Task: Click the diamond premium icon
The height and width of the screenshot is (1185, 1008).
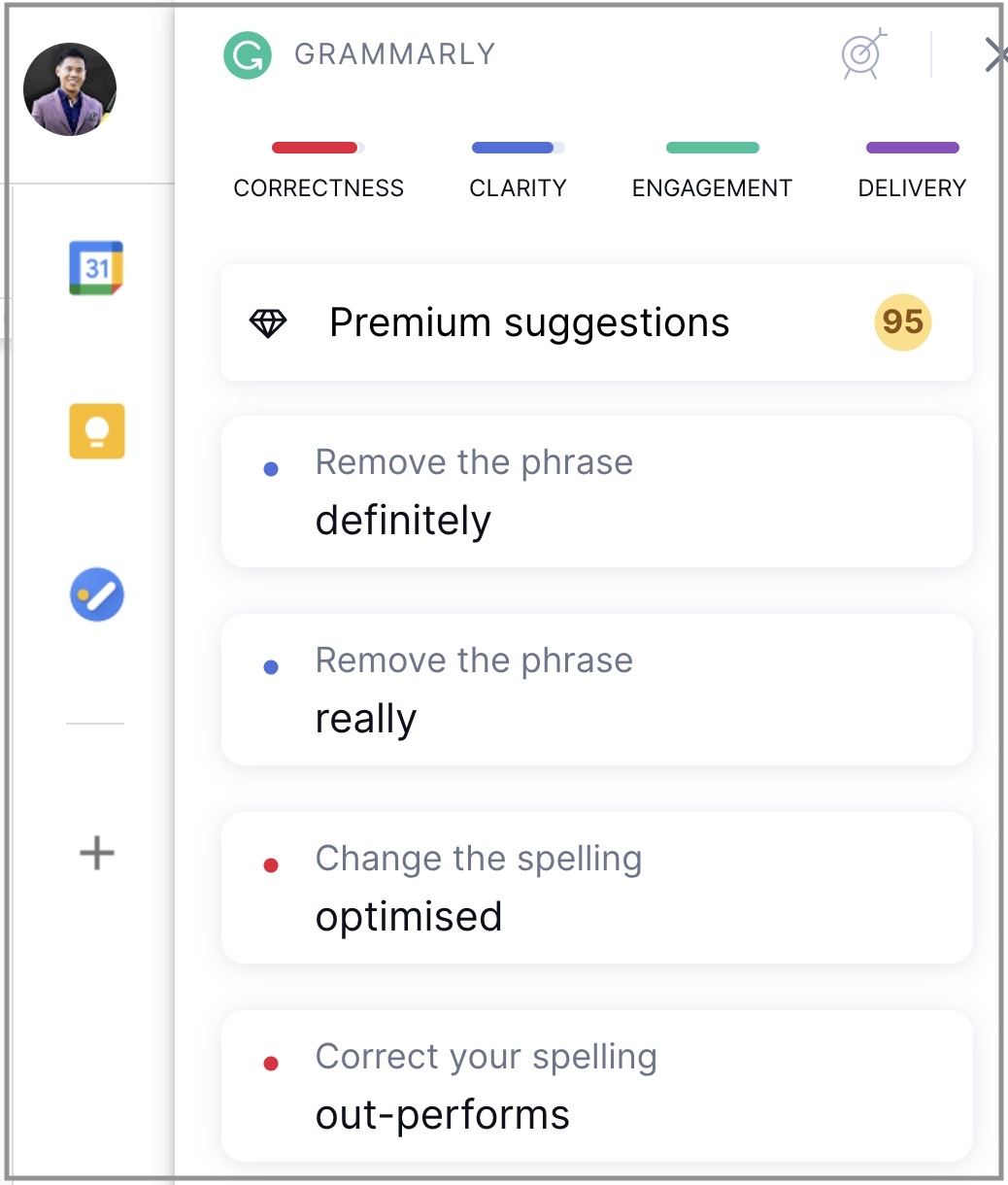Action: [x=268, y=323]
